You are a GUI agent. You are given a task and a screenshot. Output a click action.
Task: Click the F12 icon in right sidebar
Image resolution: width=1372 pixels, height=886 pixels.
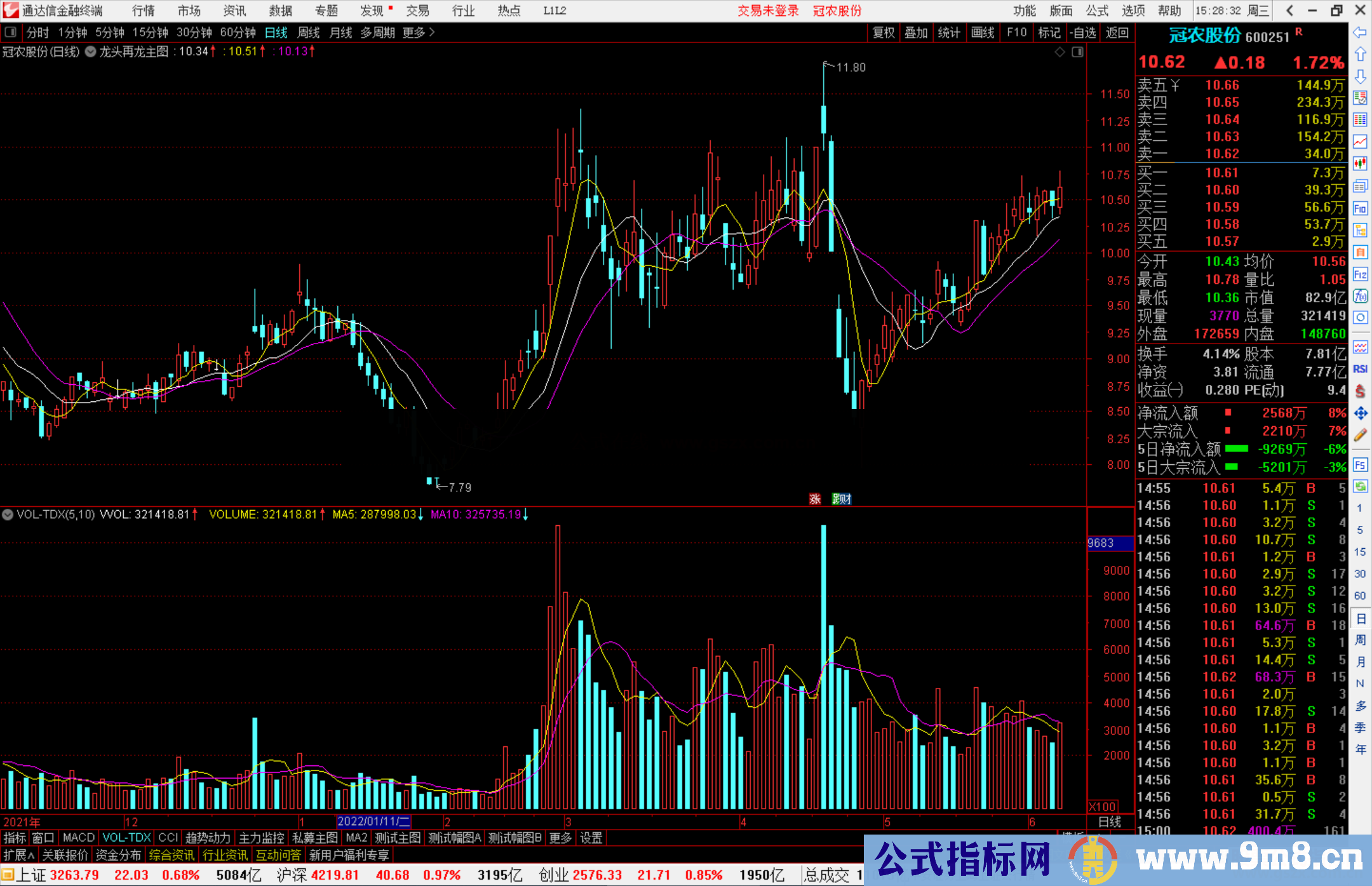1360,274
